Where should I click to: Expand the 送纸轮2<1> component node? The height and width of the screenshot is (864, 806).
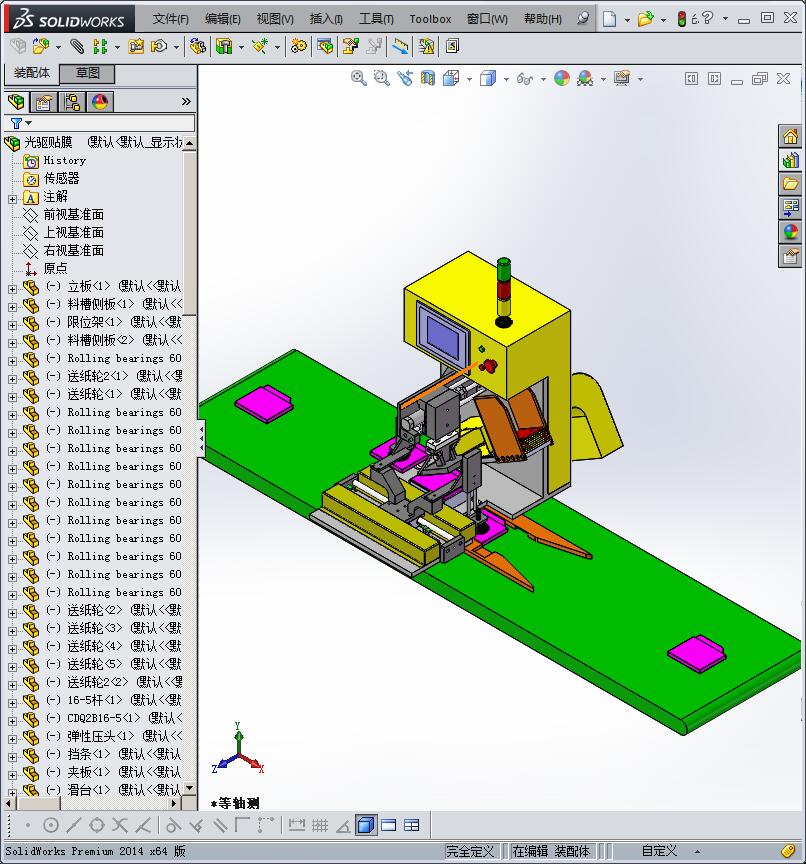pos(13,379)
